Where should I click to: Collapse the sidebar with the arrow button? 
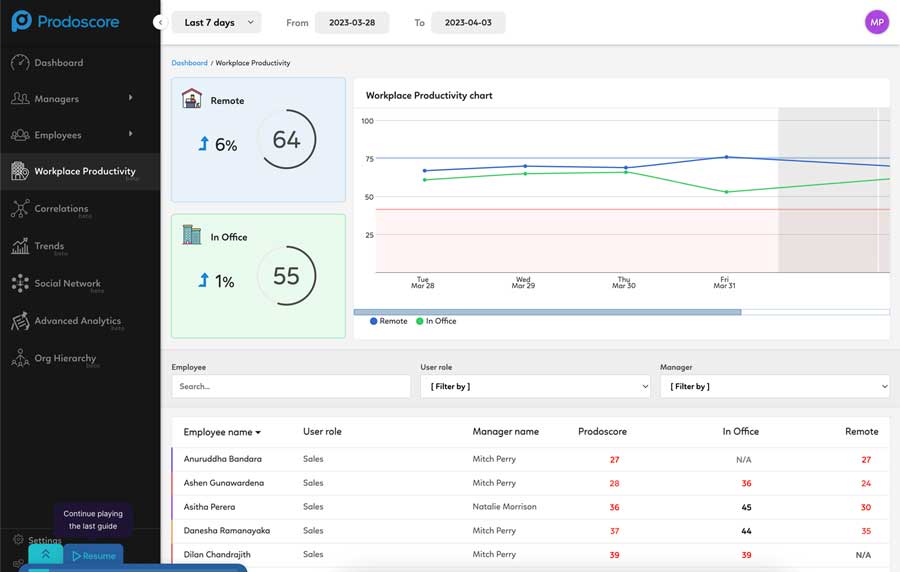point(160,22)
